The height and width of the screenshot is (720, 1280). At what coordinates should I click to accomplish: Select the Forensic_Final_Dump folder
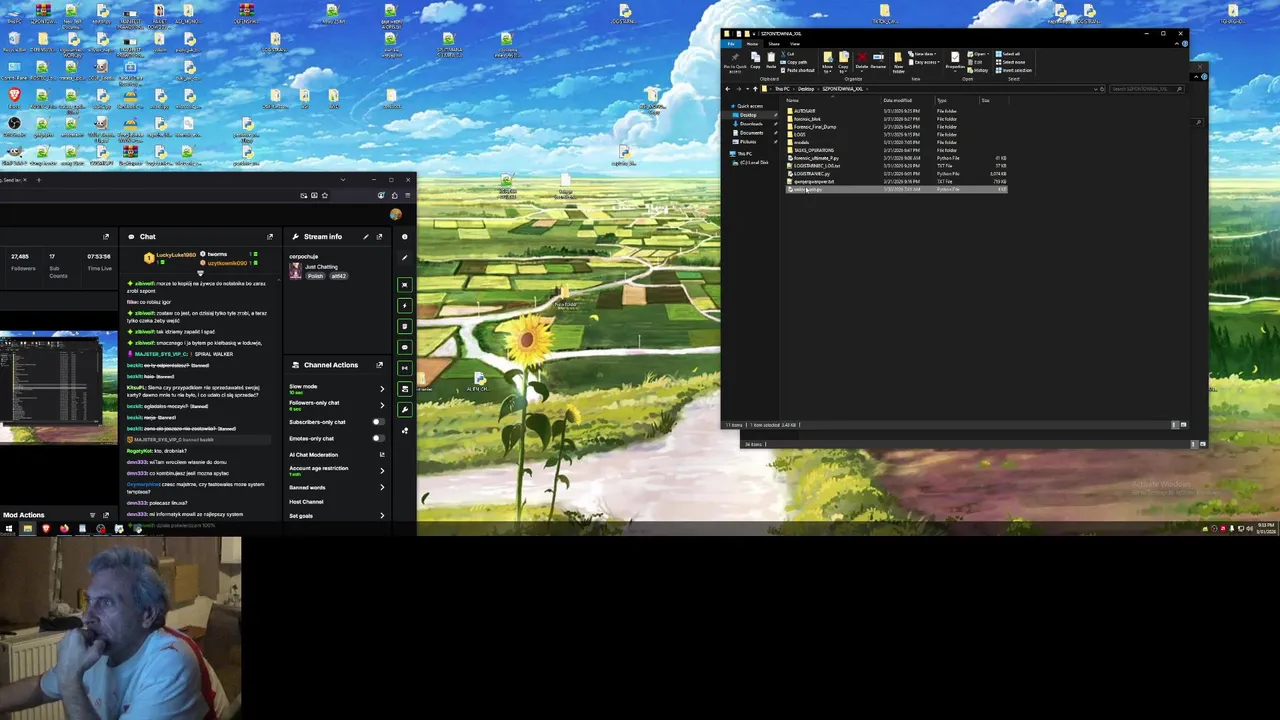click(x=814, y=127)
